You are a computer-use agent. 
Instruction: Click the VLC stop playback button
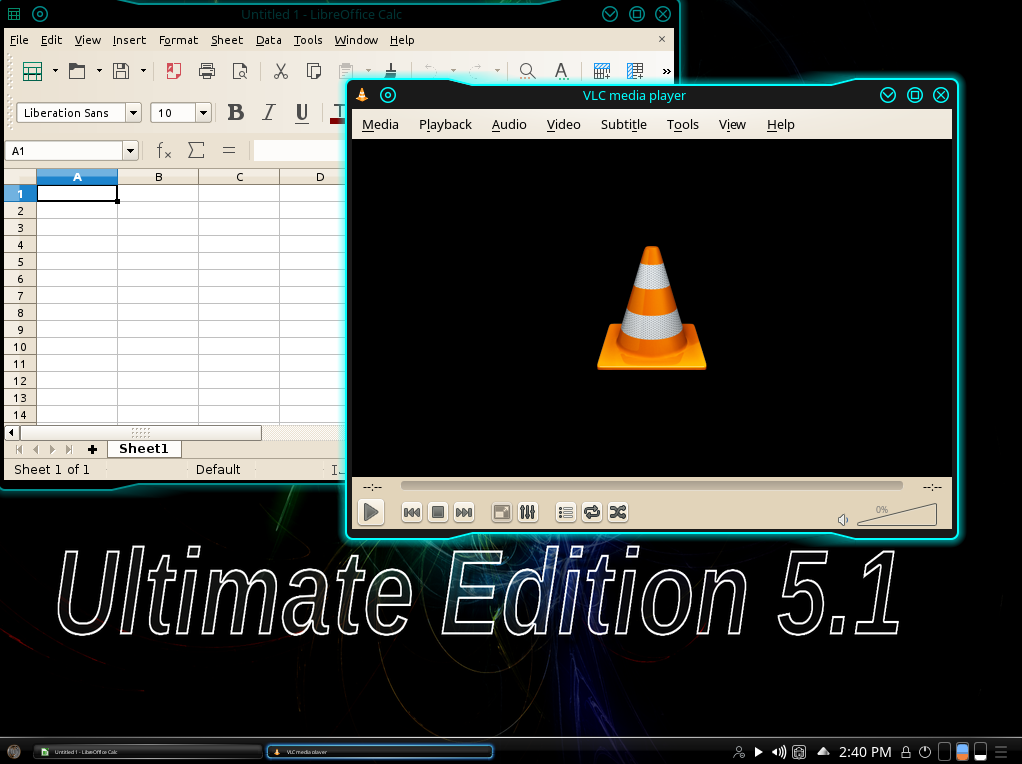coord(438,513)
